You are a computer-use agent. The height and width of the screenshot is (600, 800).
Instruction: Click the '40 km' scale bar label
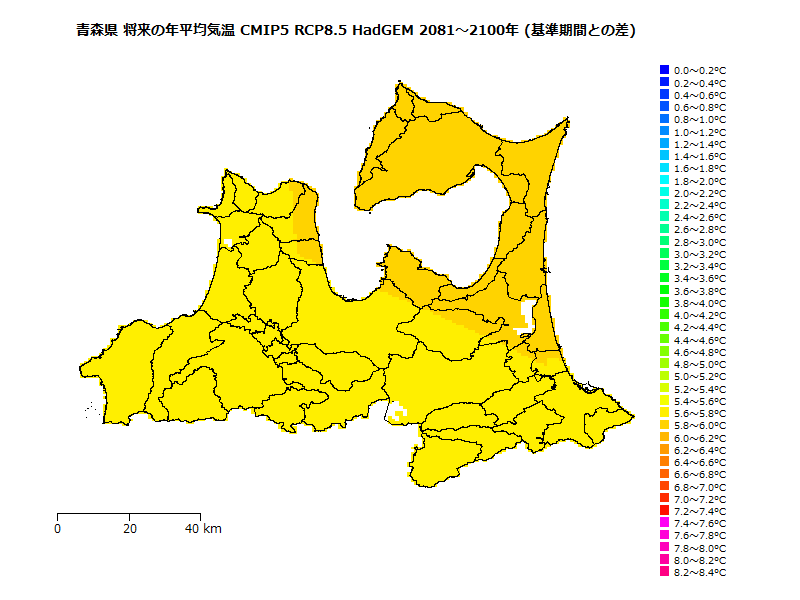coord(203,529)
